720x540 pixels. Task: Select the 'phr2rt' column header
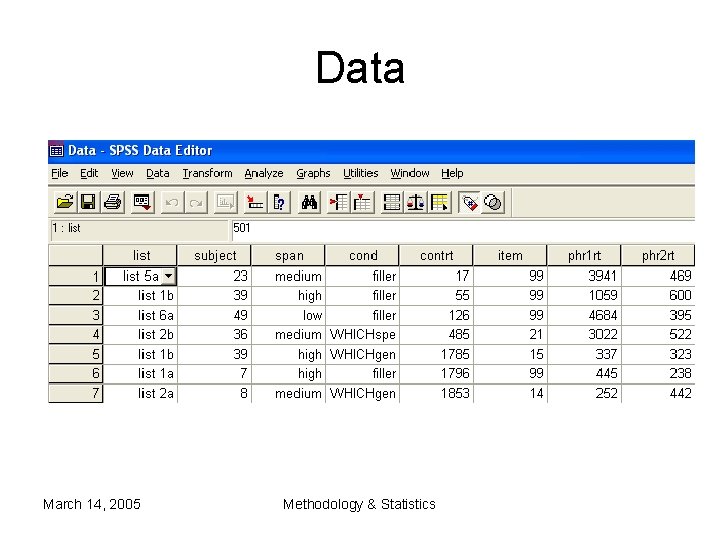pyautogui.click(x=658, y=255)
